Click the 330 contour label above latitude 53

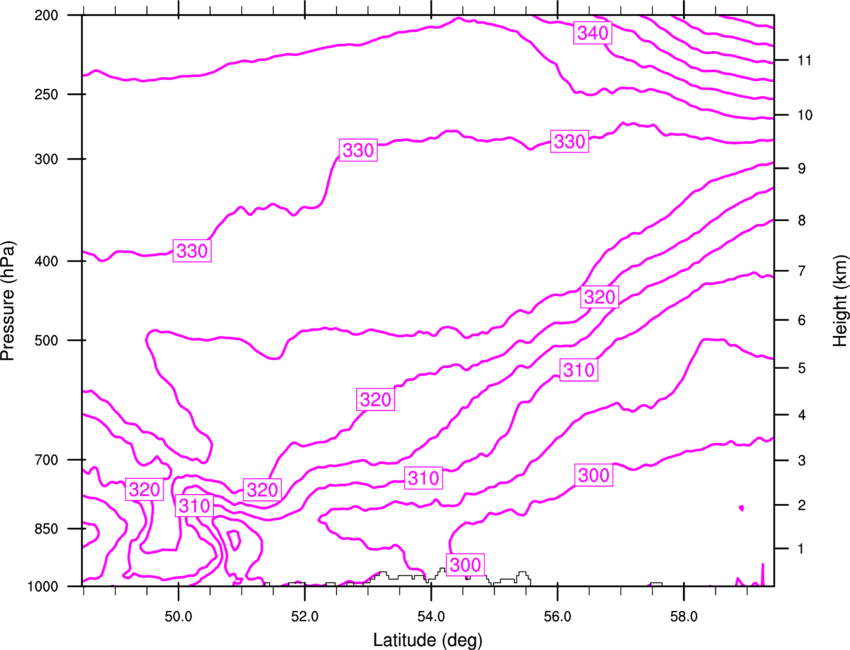point(358,150)
